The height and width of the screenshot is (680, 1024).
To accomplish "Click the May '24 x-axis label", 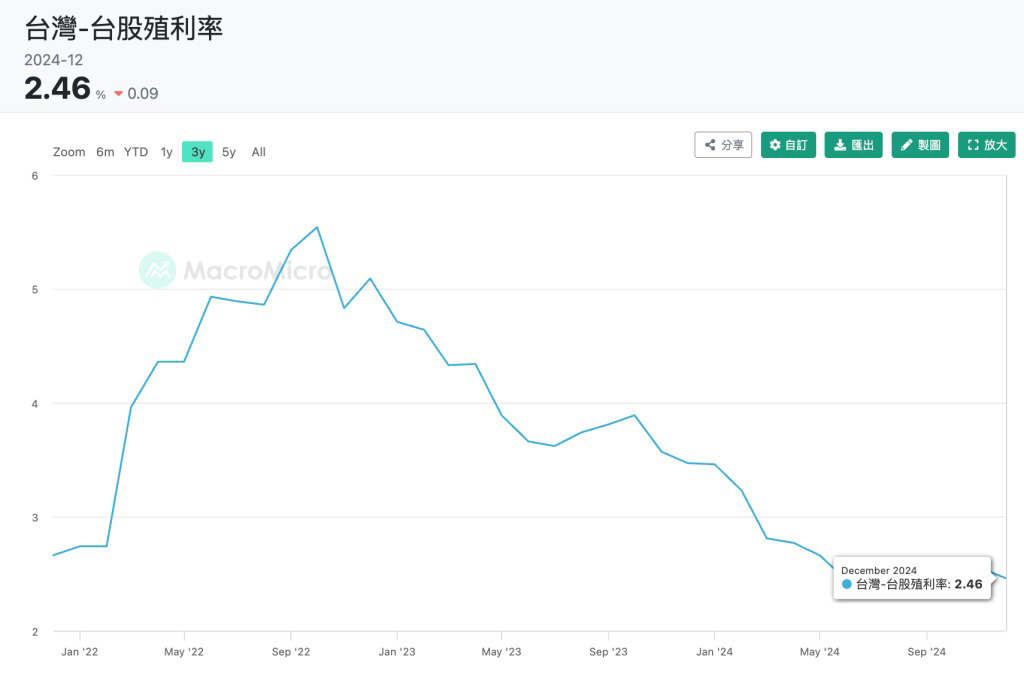I will point(819,652).
